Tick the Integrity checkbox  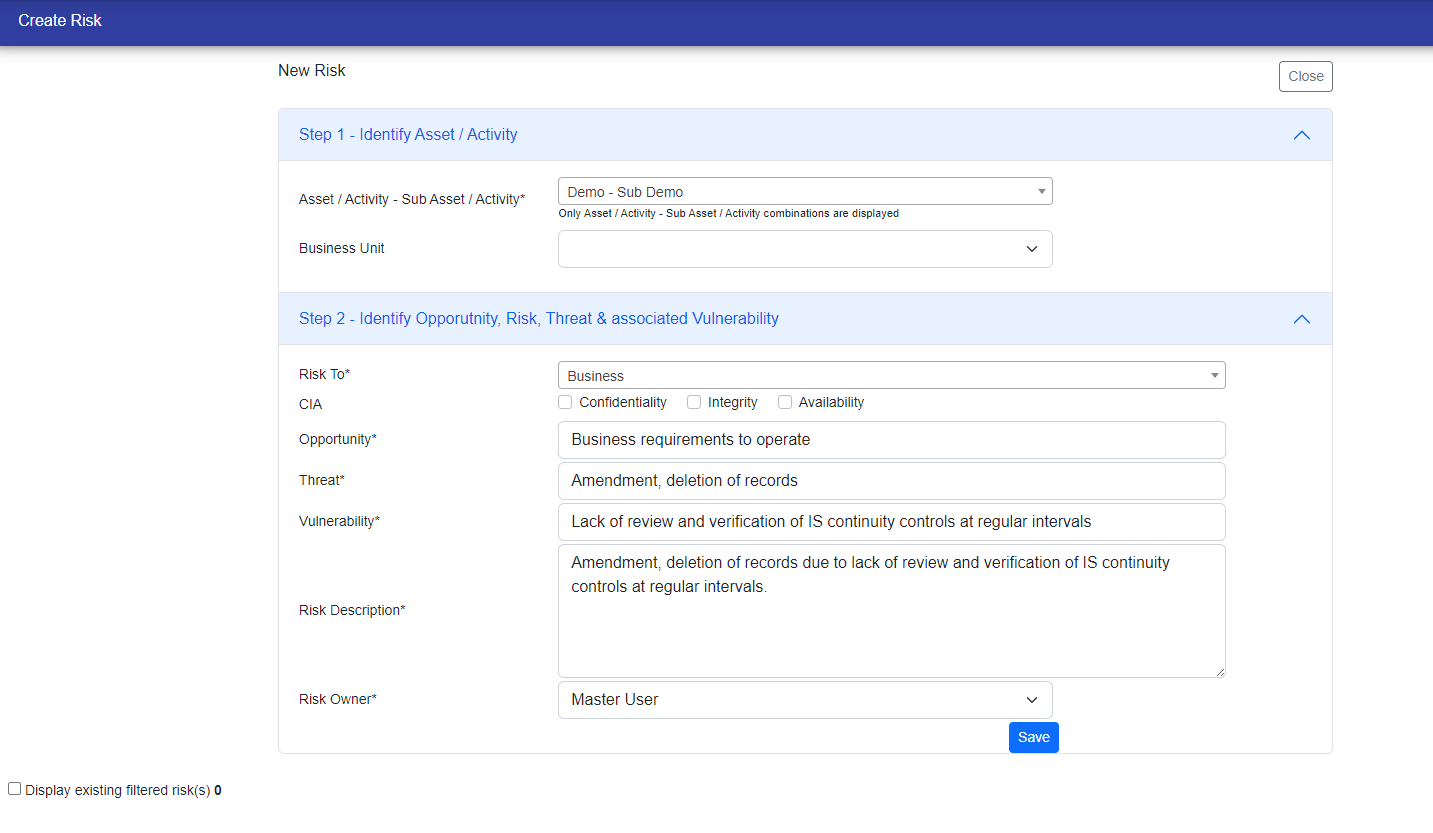[694, 402]
